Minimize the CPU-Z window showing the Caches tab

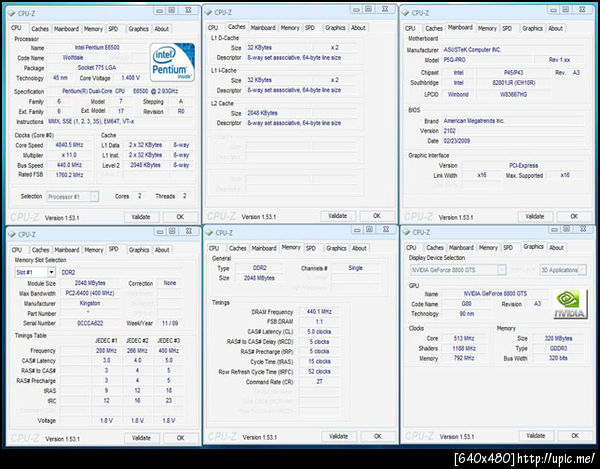[356, 10]
